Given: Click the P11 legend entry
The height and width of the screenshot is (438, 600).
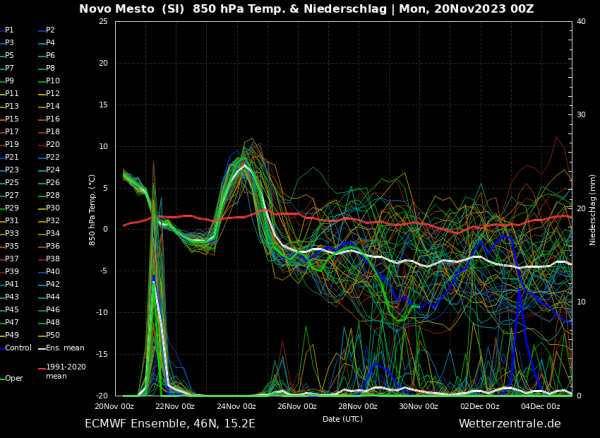Looking at the screenshot, I should coord(9,93).
